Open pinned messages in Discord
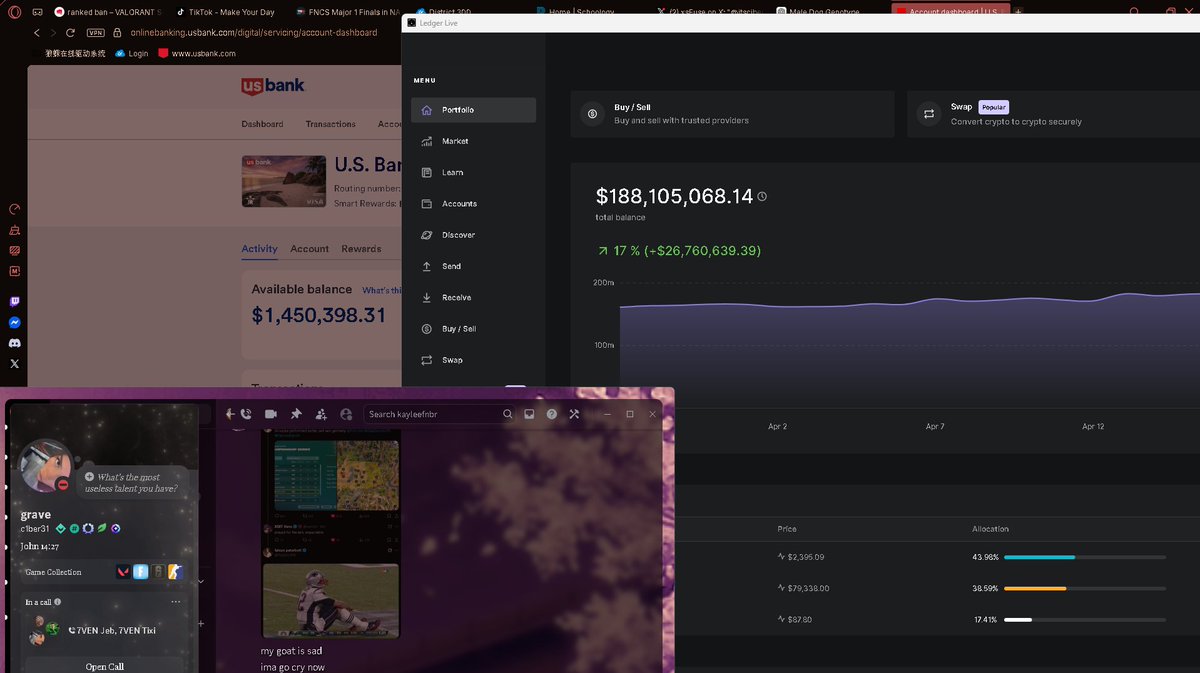Image resolution: width=1200 pixels, height=673 pixels. (x=296, y=414)
